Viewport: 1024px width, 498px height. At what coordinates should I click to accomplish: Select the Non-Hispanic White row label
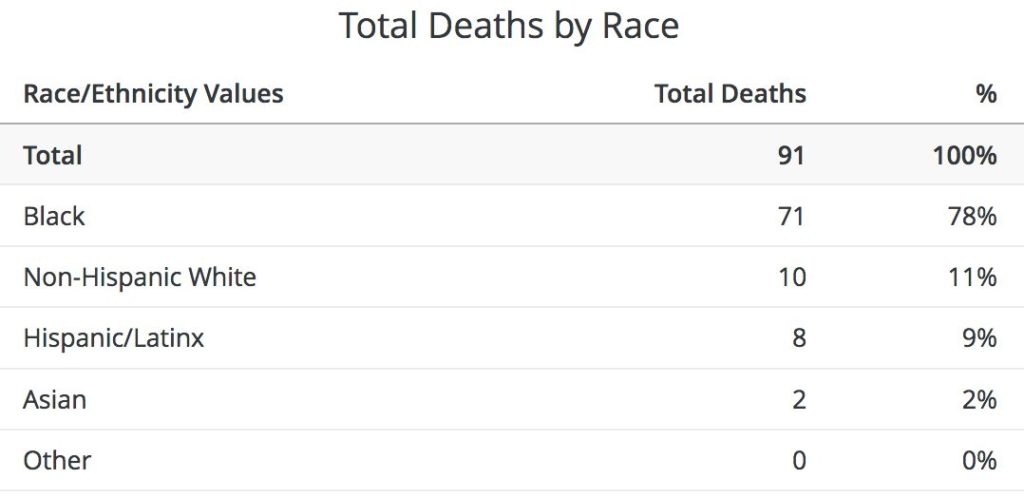tap(140, 277)
